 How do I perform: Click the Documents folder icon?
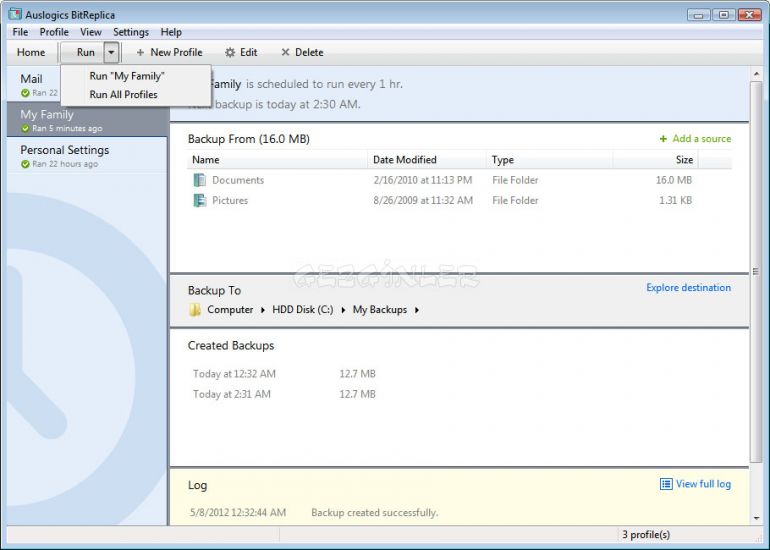[199, 180]
